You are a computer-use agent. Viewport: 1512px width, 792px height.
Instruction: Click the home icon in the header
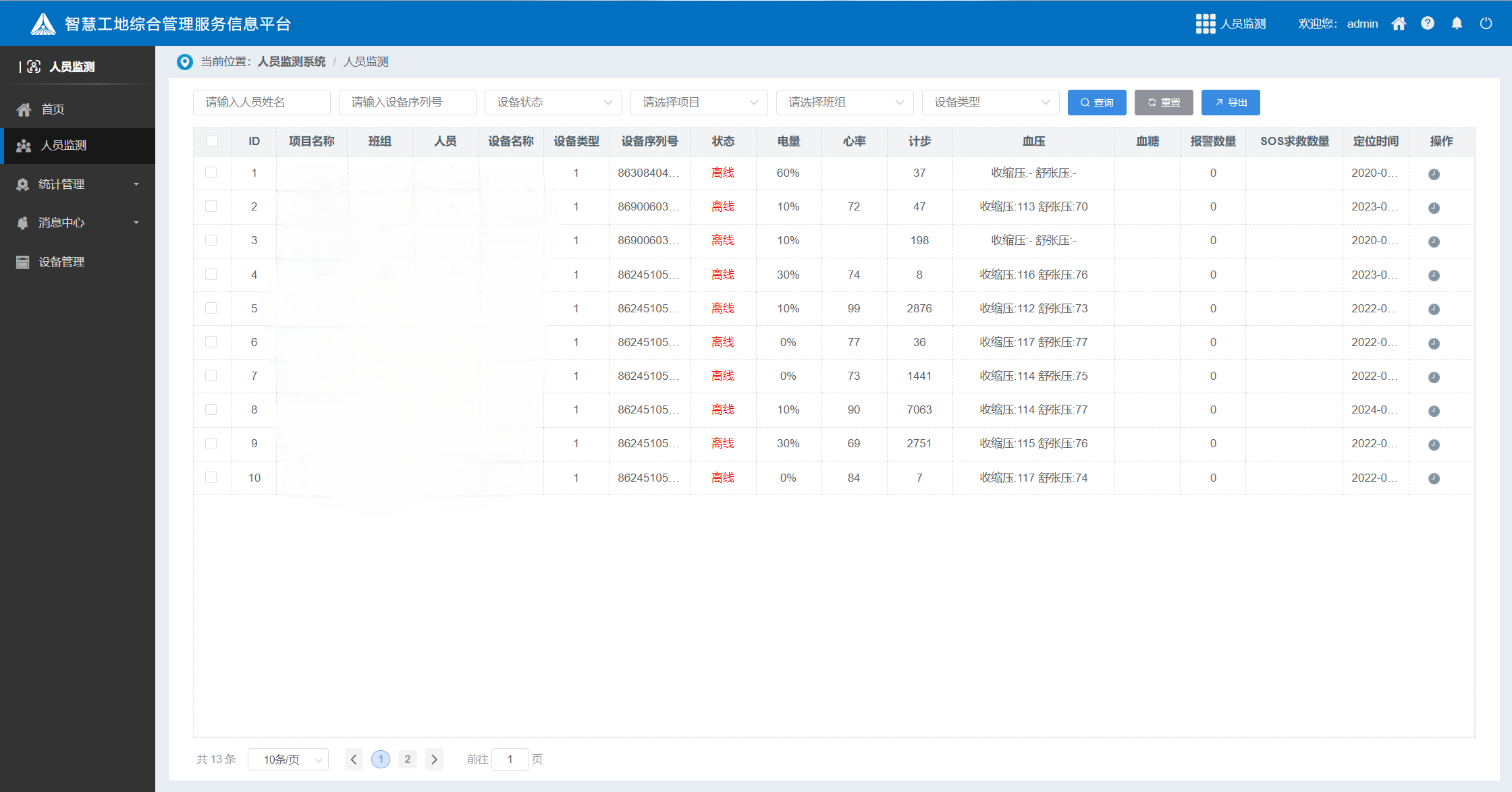pyautogui.click(x=1399, y=23)
